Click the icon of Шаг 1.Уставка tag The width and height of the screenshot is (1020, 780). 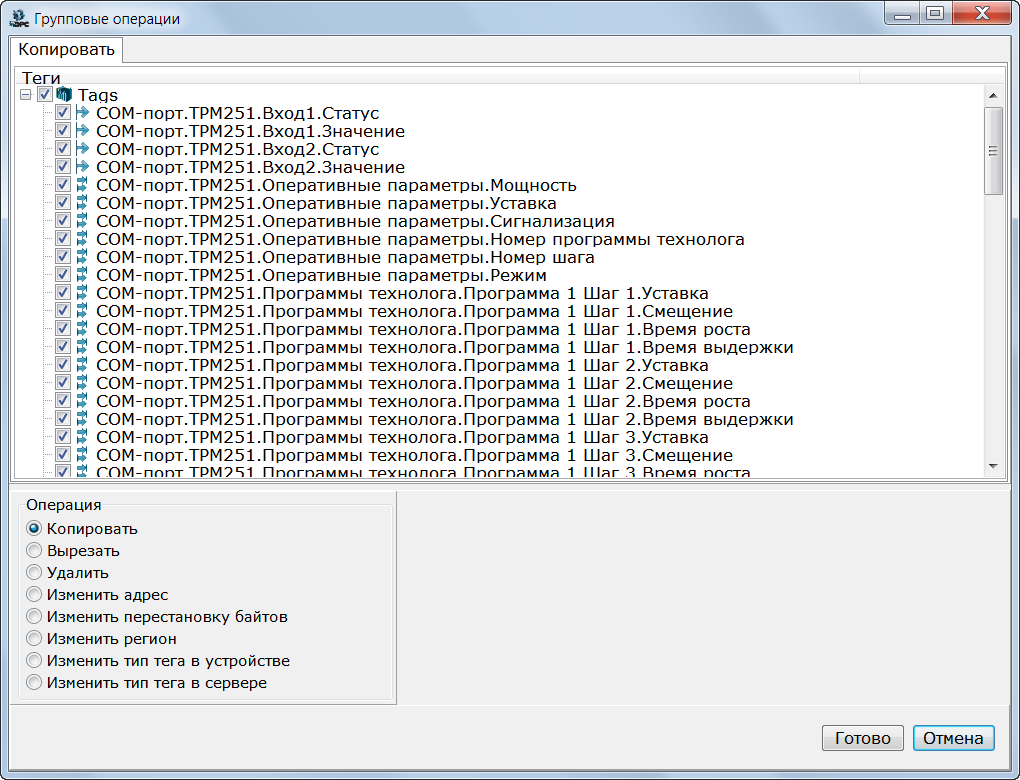82,293
